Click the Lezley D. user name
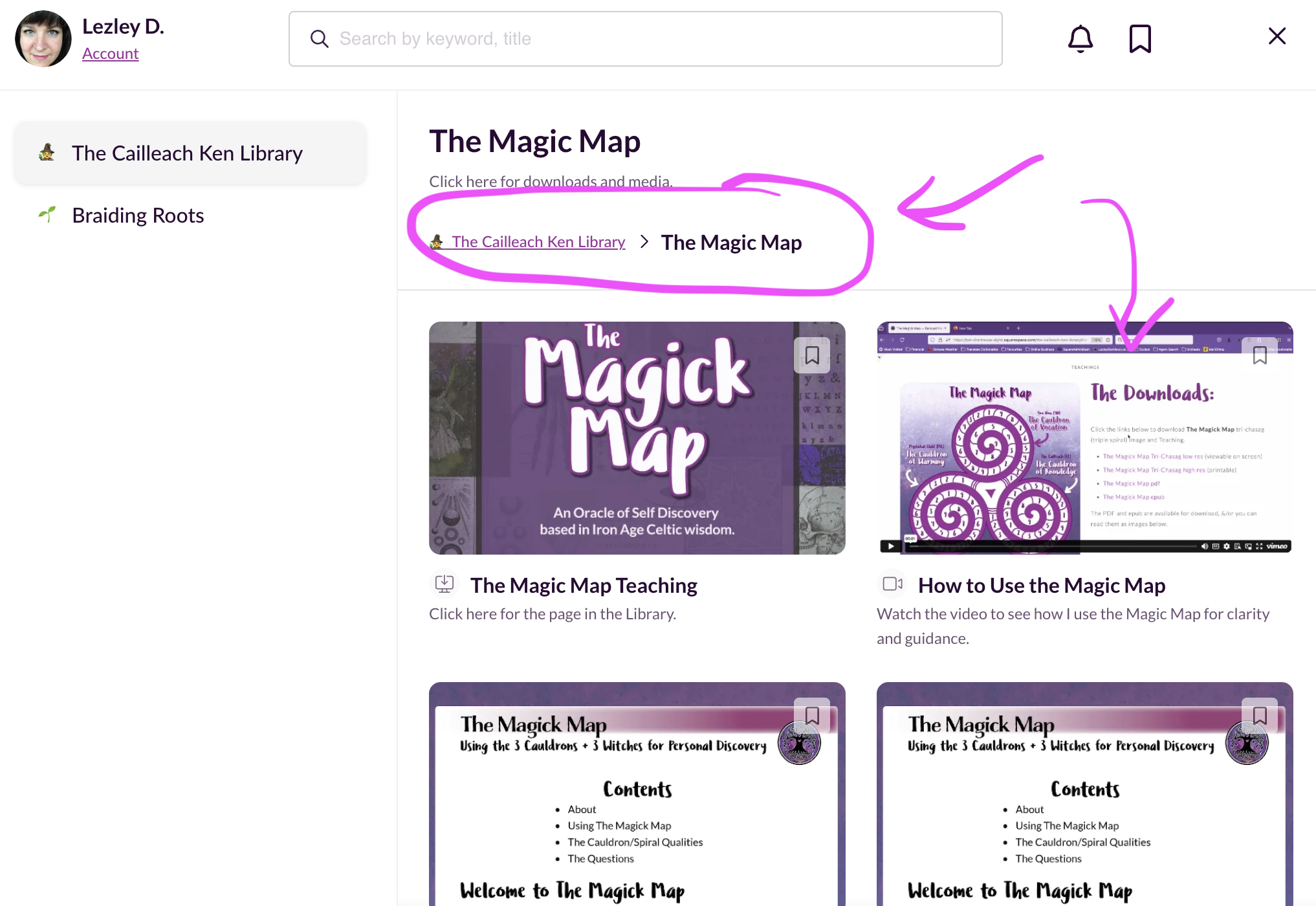The image size is (1316, 906). pos(123,27)
